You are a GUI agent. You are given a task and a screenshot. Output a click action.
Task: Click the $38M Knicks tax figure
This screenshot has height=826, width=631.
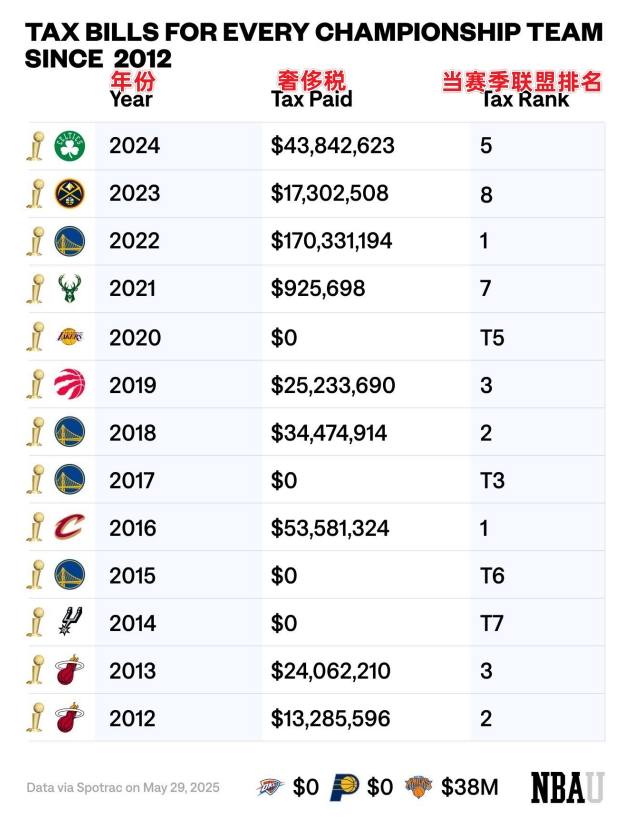[469, 787]
